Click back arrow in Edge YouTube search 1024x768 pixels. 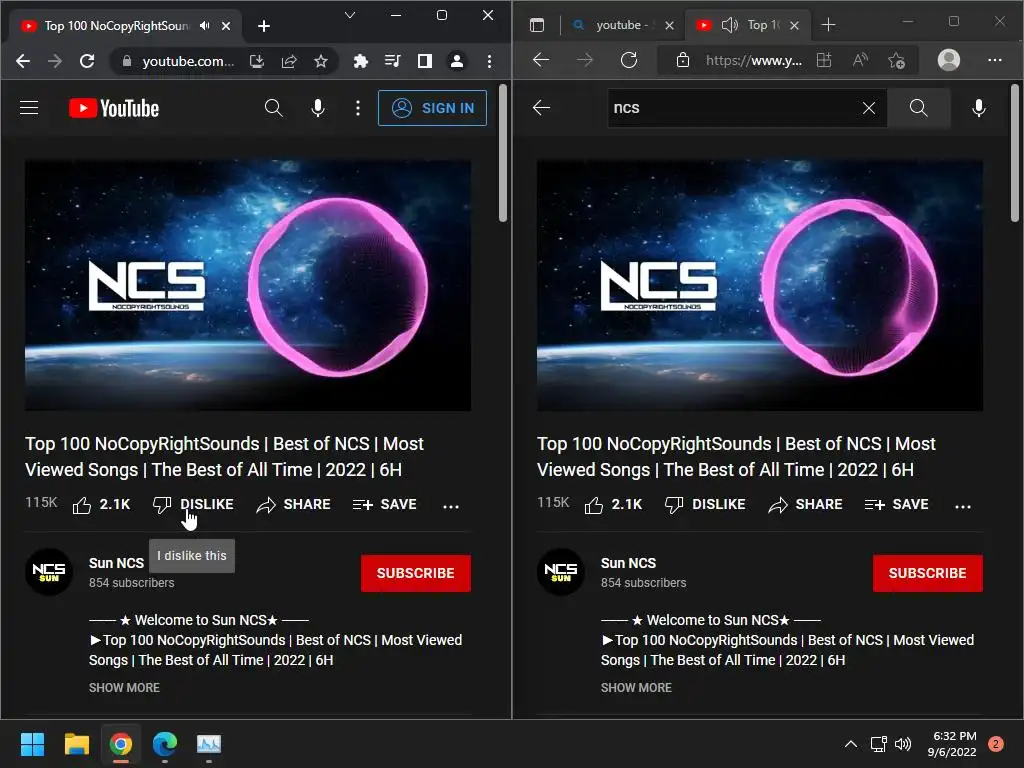[x=541, y=108]
